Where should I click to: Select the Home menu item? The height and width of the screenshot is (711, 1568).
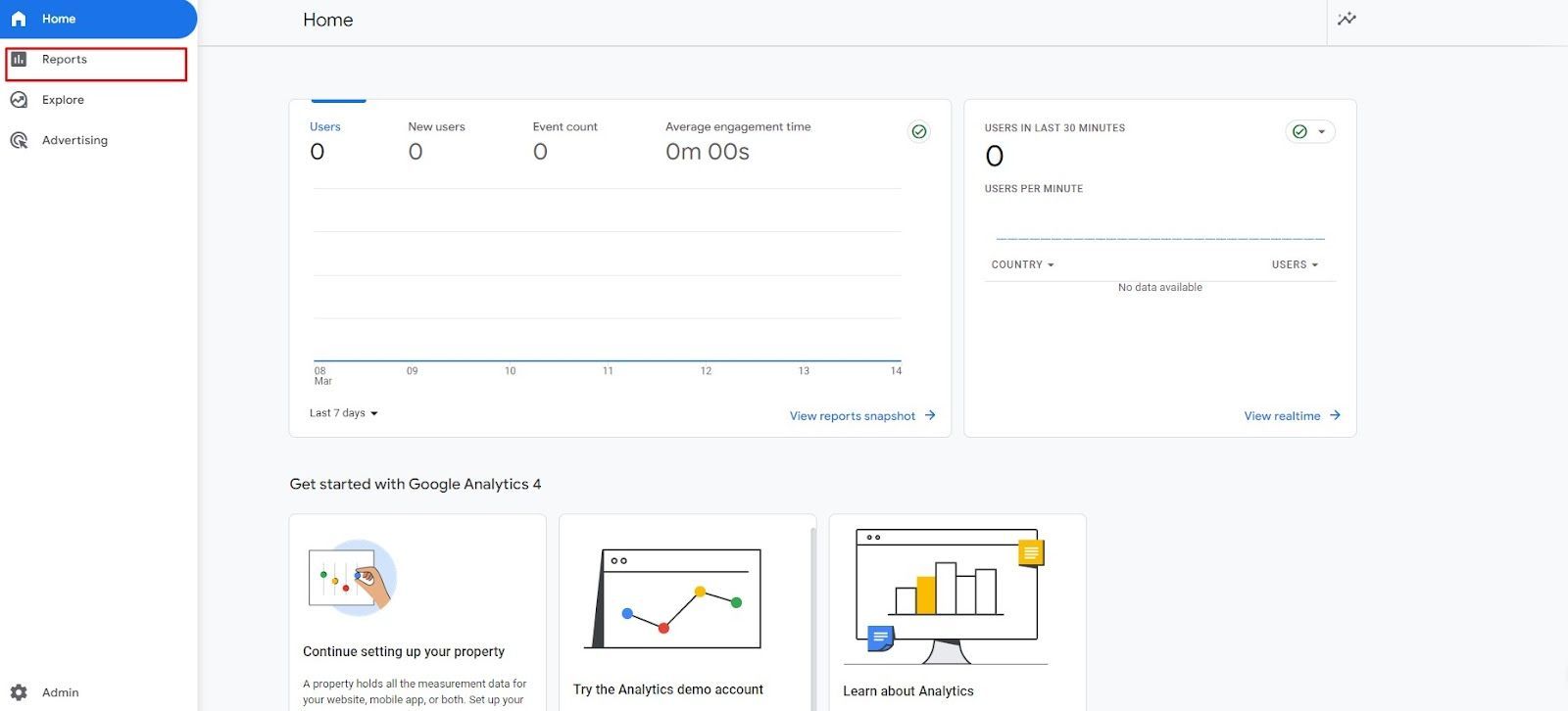[x=98, y=19]
